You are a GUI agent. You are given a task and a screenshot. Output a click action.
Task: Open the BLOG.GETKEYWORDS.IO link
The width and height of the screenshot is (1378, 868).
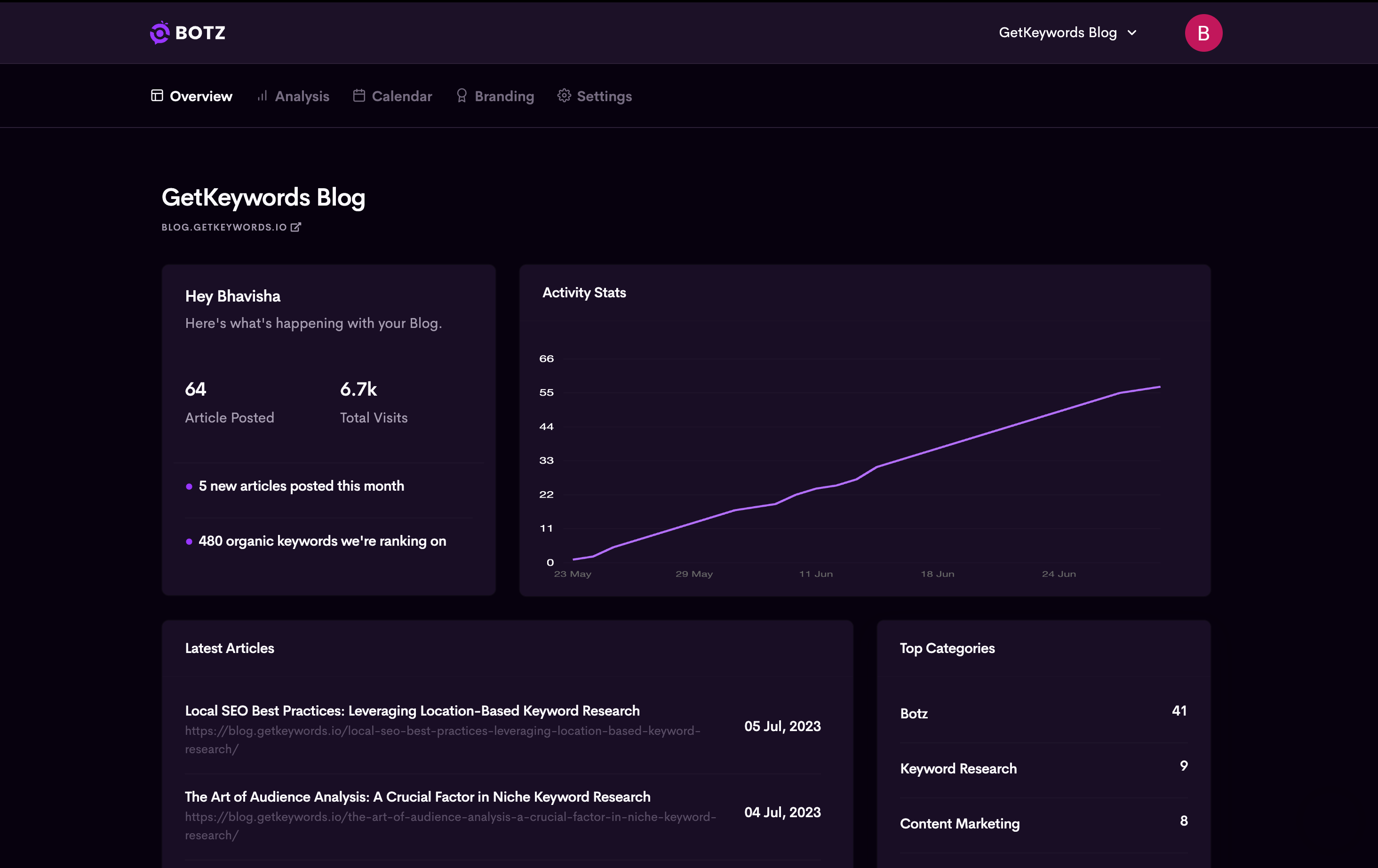224,227
